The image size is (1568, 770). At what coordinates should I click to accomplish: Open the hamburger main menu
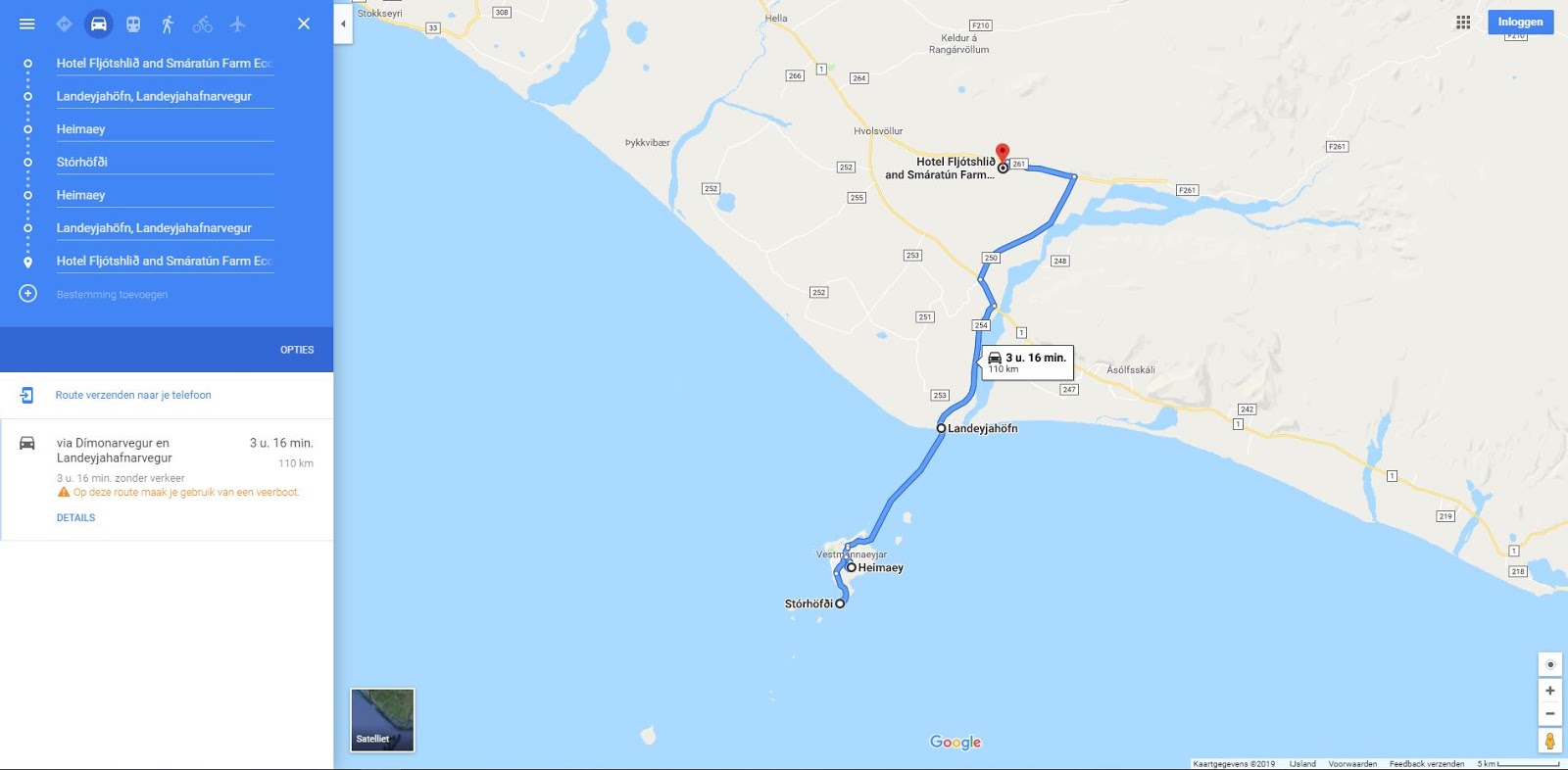tap(27, 24)
